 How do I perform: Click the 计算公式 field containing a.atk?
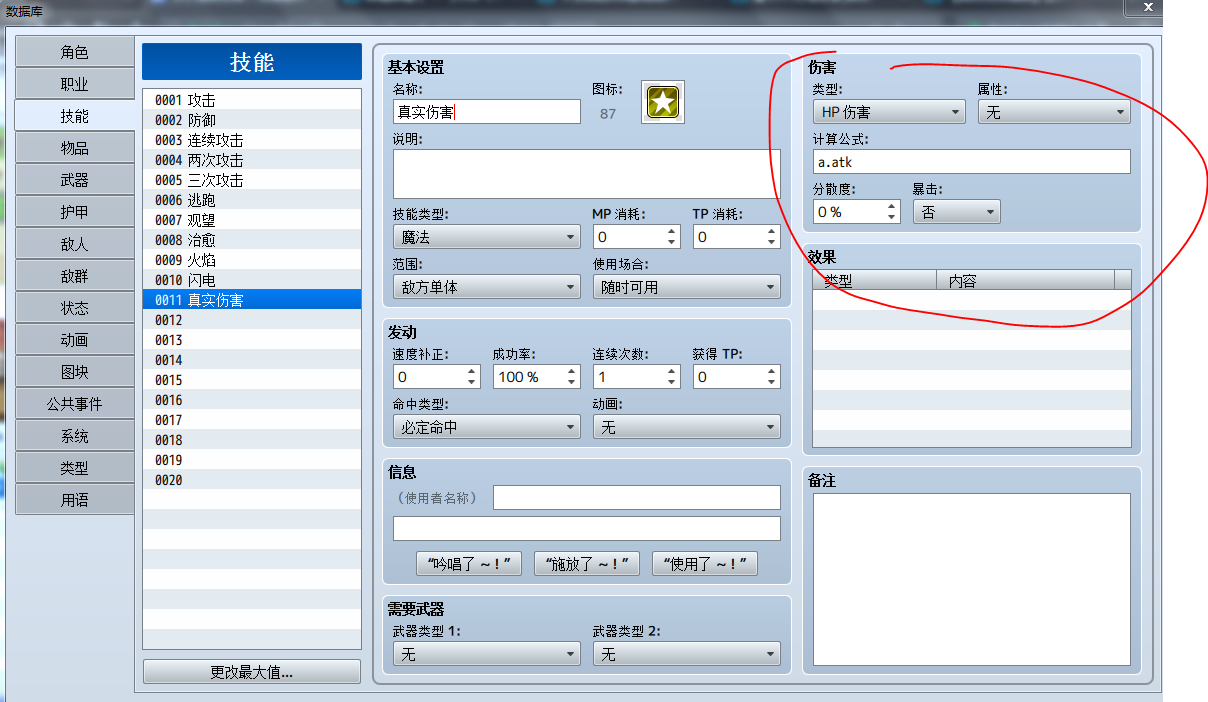pyautogui.click(x=972, y=162)
